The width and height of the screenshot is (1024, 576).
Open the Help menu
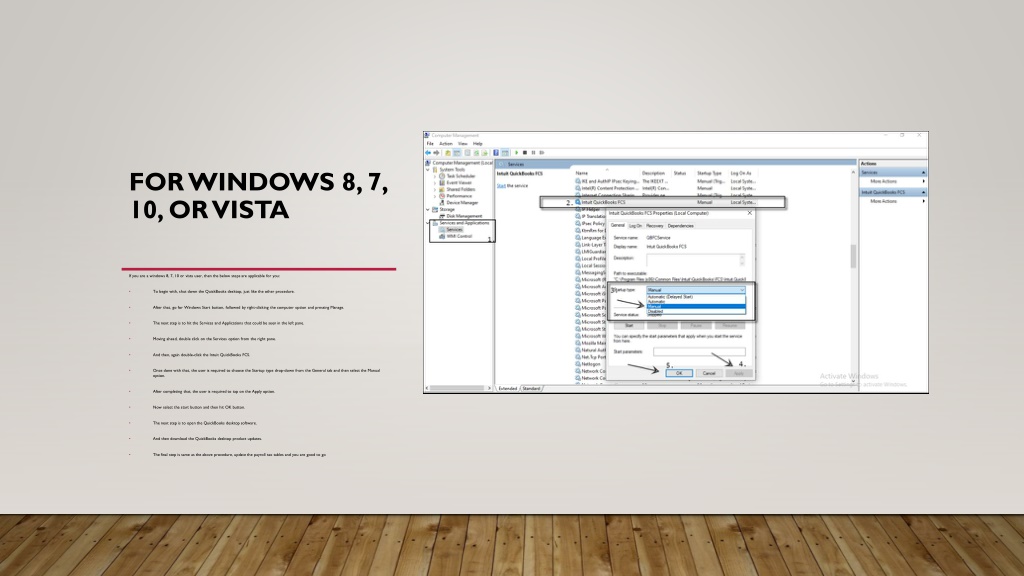click(478, 144)
